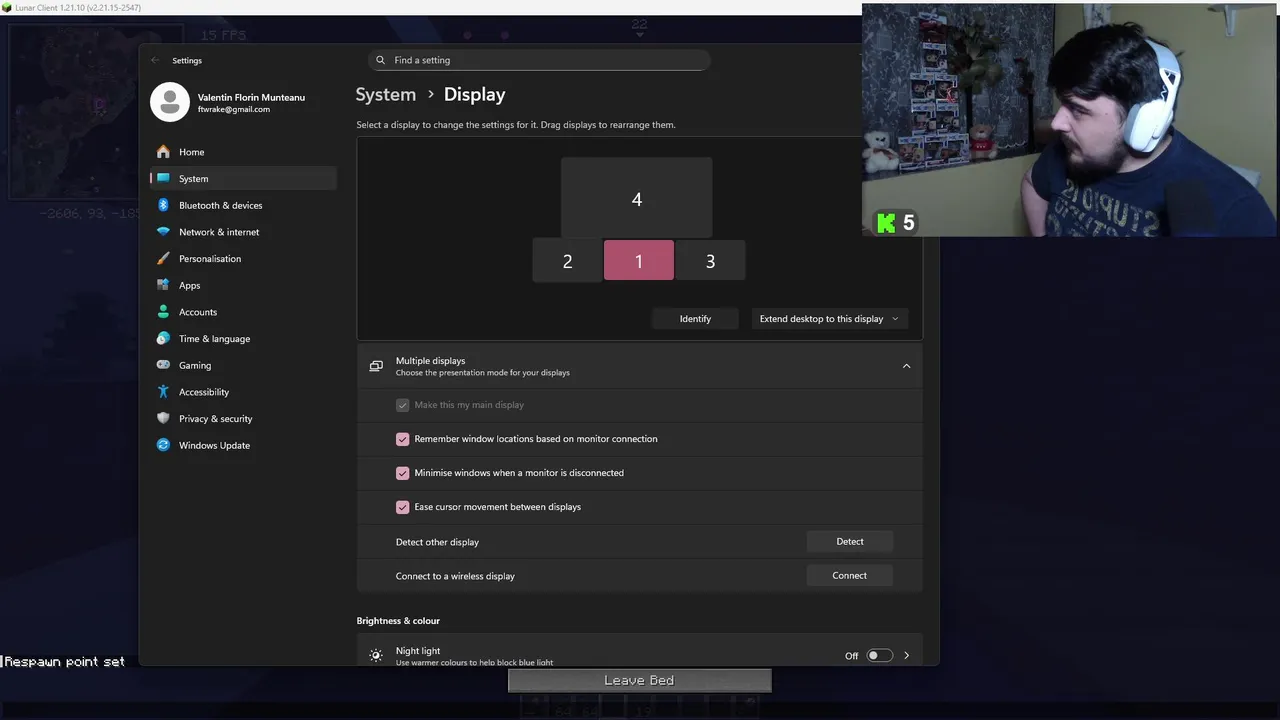Image resolution: width=1280 pixels, height=720 pixels.
Task: Toggle Ease cursor movement between displays
Action: click(x=402, y=507)
